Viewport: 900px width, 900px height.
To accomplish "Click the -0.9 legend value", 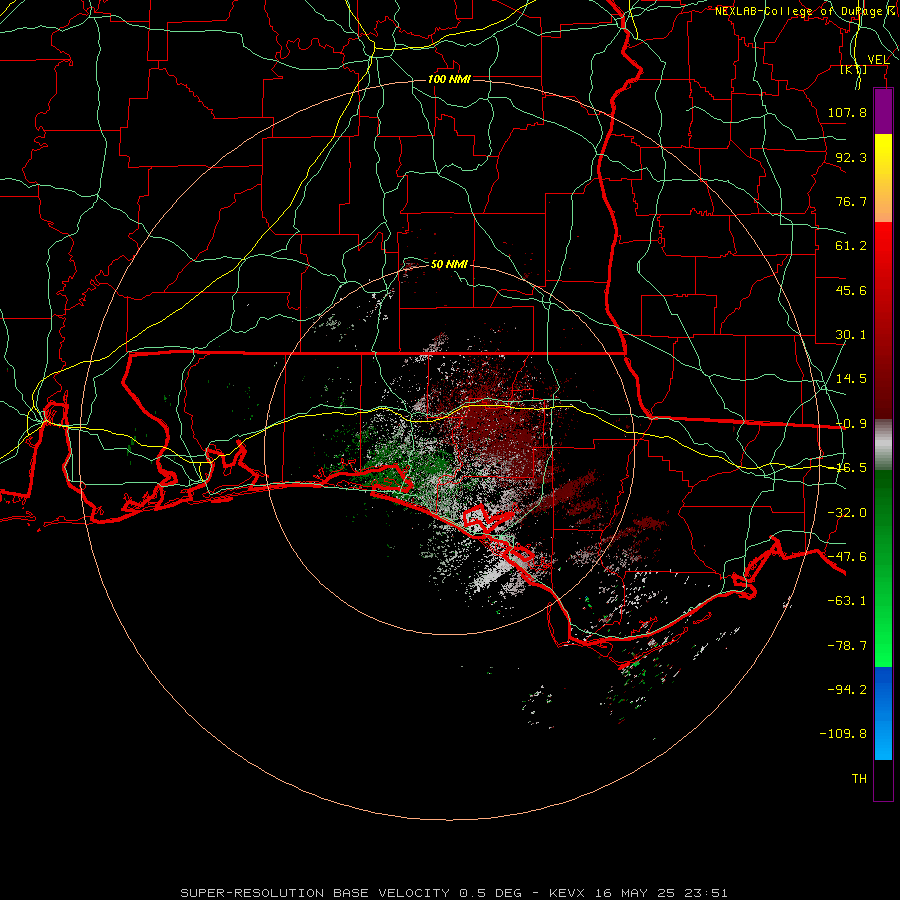I will tap(851, 424).
